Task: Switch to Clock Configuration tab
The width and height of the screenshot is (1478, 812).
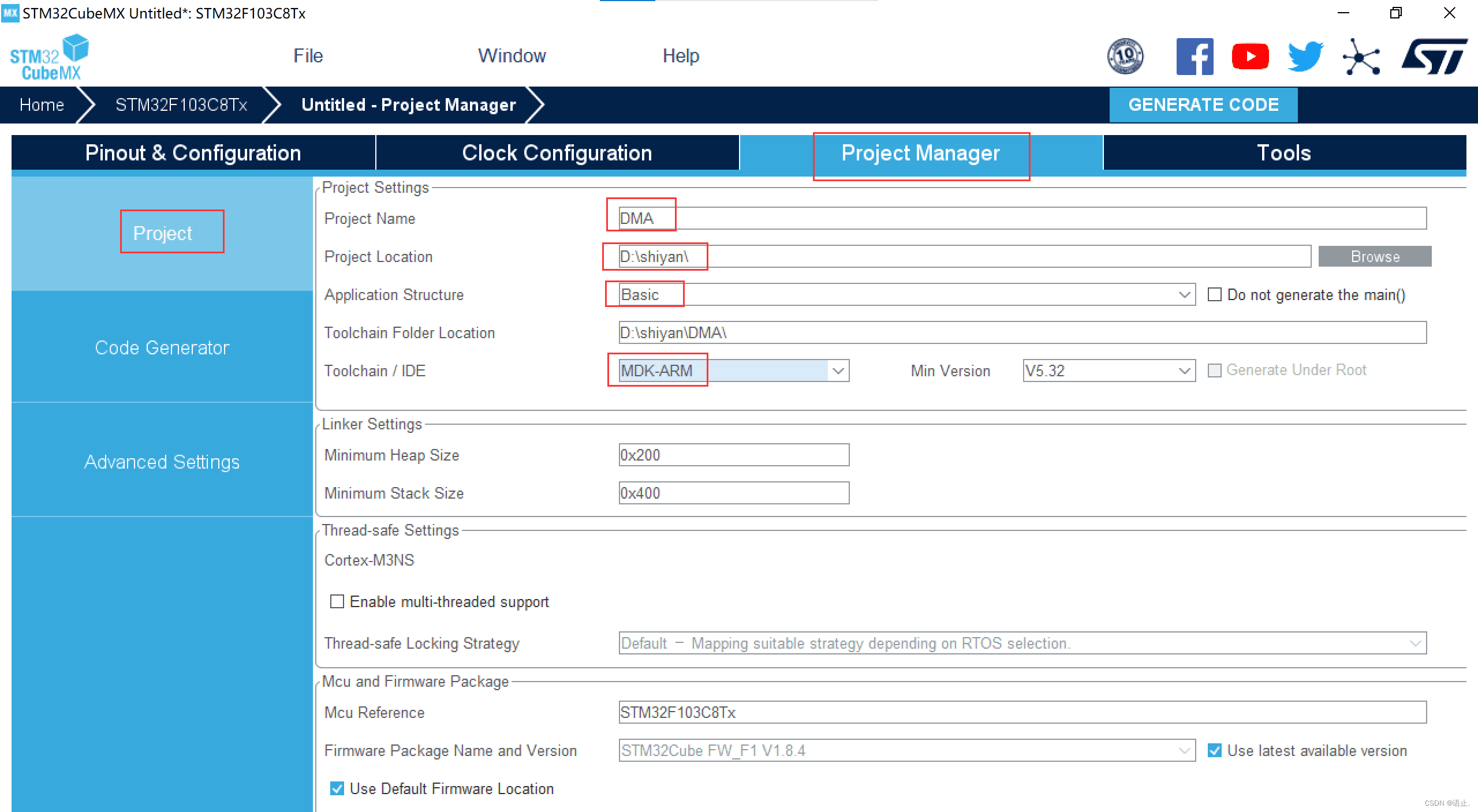Action: click(557, 153)
